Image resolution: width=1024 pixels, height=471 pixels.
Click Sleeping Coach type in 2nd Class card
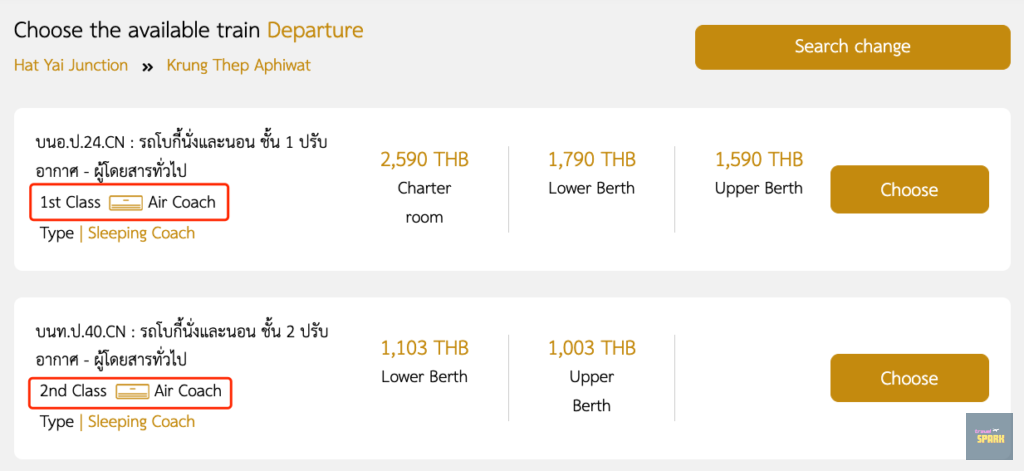[141, 422]
